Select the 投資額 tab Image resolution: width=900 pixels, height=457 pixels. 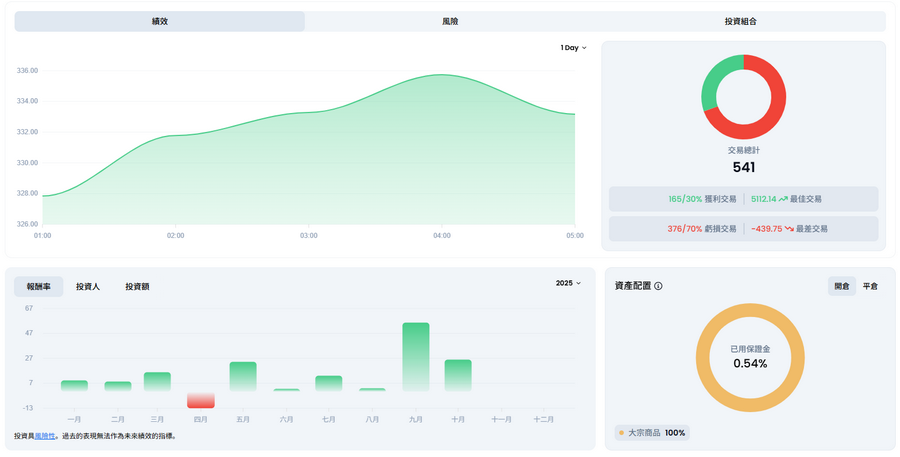[137, 286]
